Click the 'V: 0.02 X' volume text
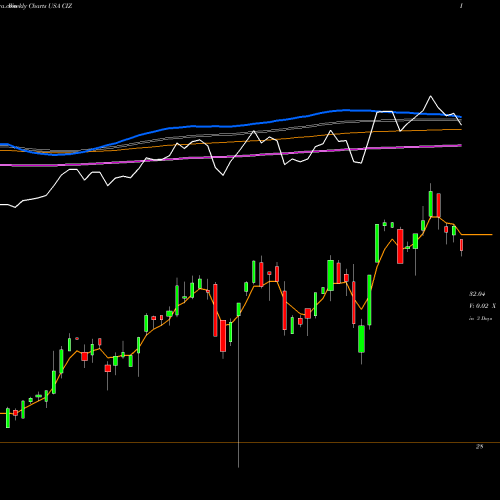 (x=482, y=306)
